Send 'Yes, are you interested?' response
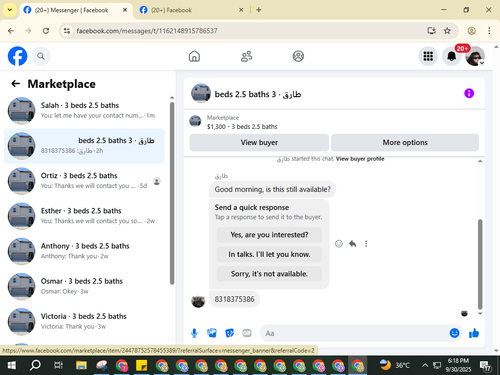This screenshot has width=500, height=375. (x=269, y=235)
